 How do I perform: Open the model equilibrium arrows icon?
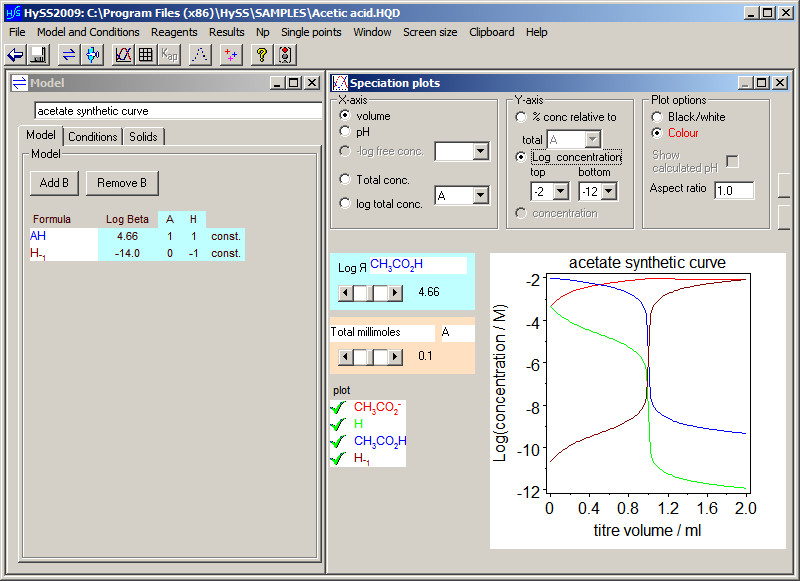point(68,55)
